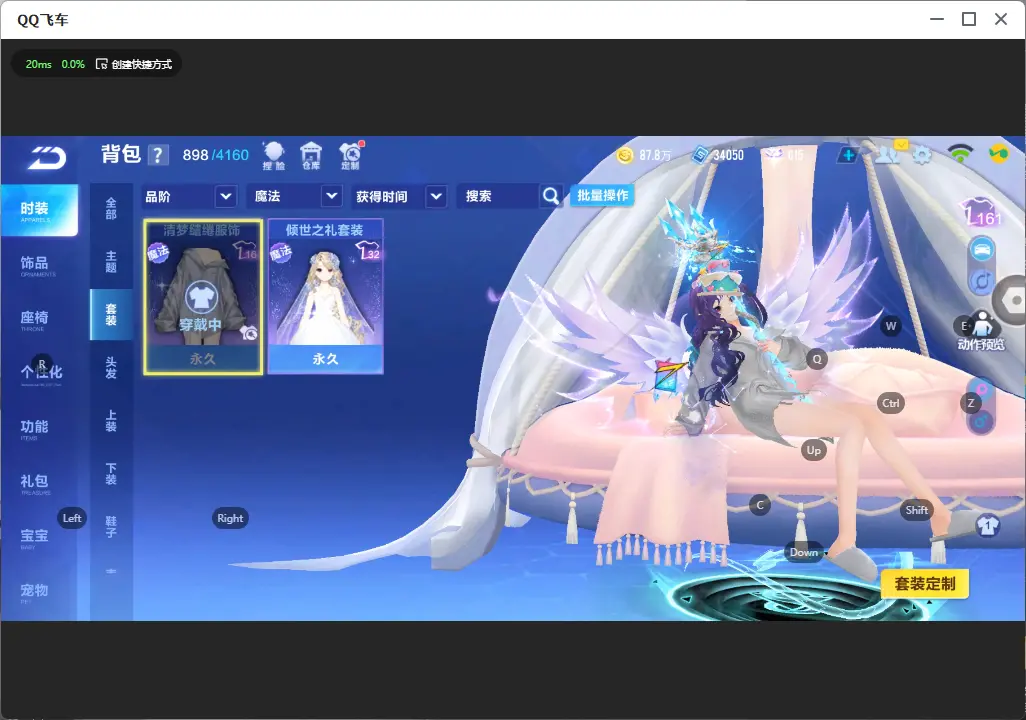Viewport: 1026px width, 720px height.
Task: Click the Left key overlay bubble
Action: pyautogui.click(x=72, y=518)
